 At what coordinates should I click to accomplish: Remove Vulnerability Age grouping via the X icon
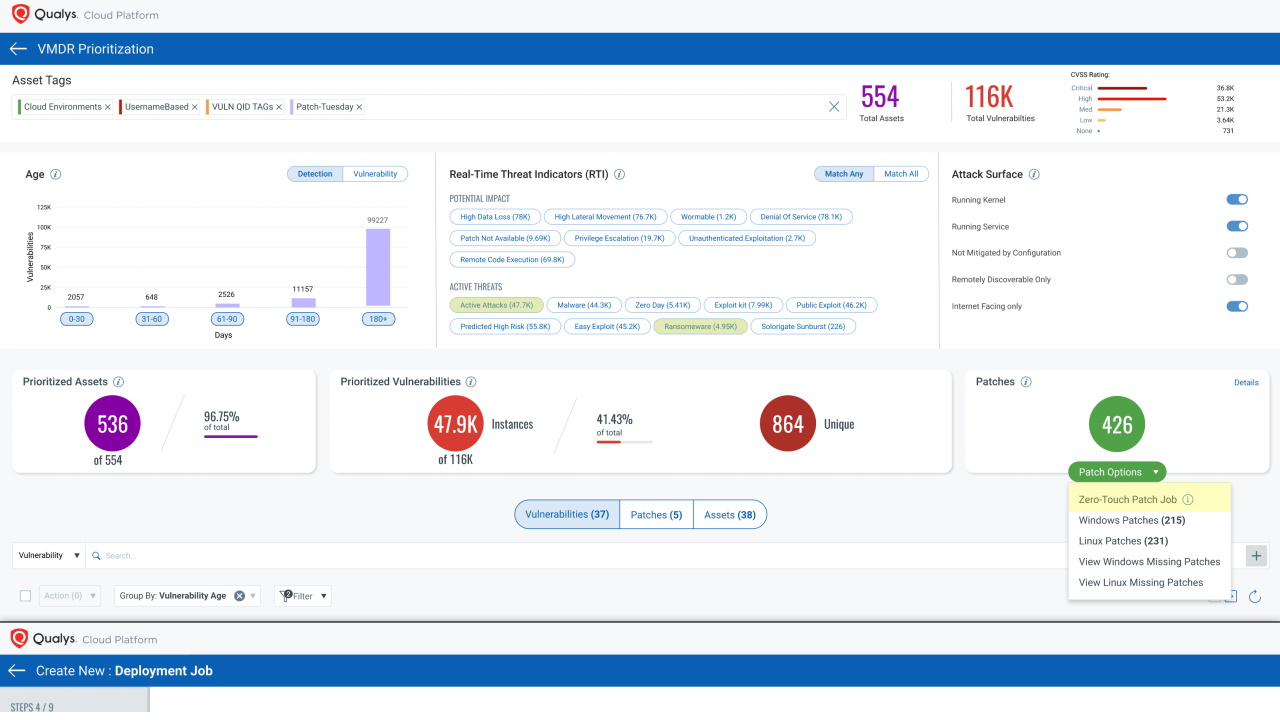point(238,595)
